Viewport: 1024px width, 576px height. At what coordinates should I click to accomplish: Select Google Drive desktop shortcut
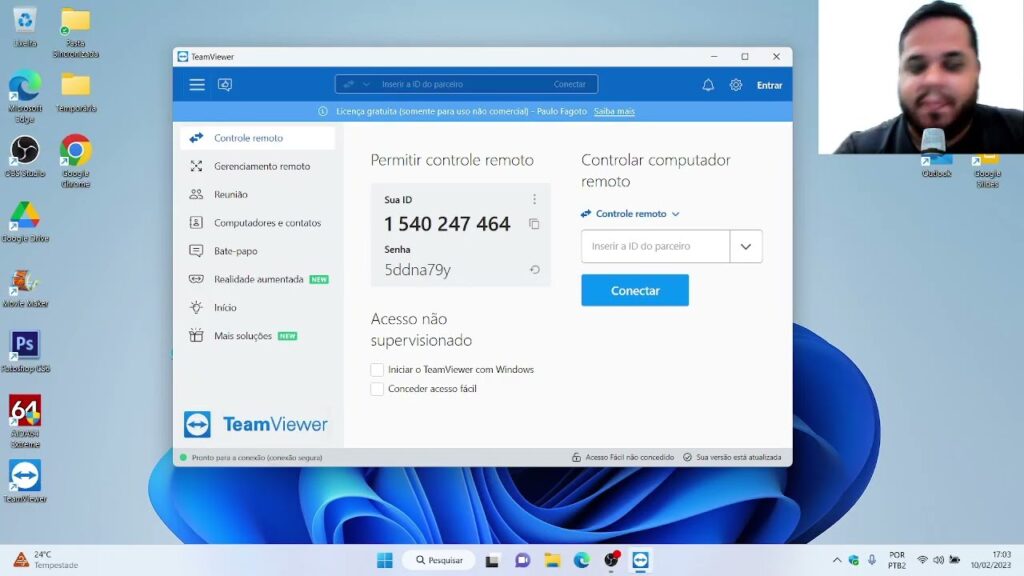pyautogui.click(x=25, y=222)
